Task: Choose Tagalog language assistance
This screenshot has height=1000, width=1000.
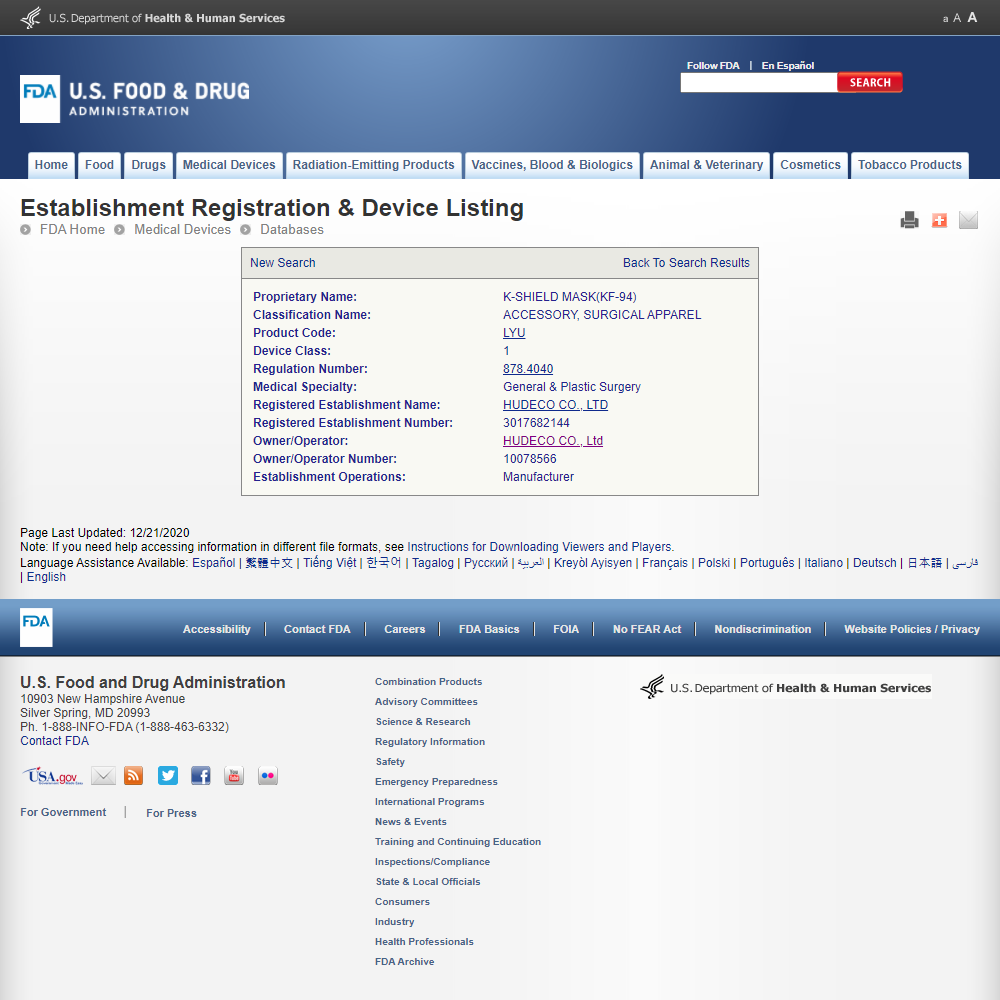Action: tap(433, 562)
